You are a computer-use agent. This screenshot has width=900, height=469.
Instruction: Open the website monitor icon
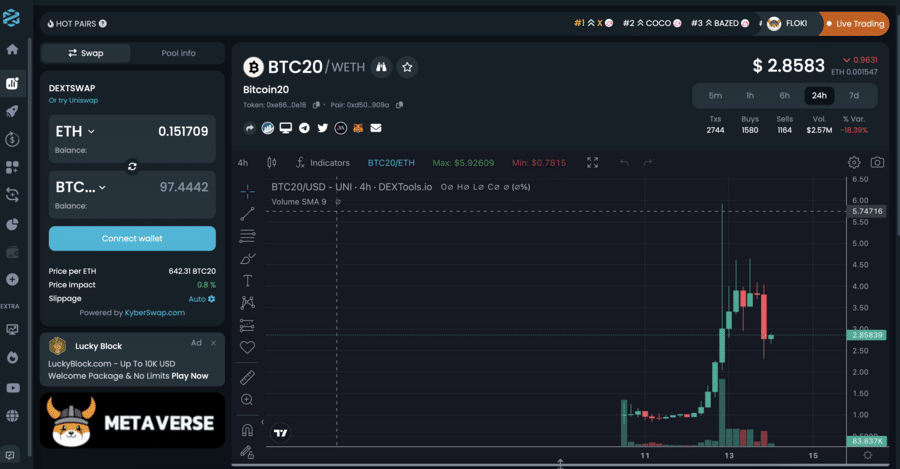click(286, 128)
